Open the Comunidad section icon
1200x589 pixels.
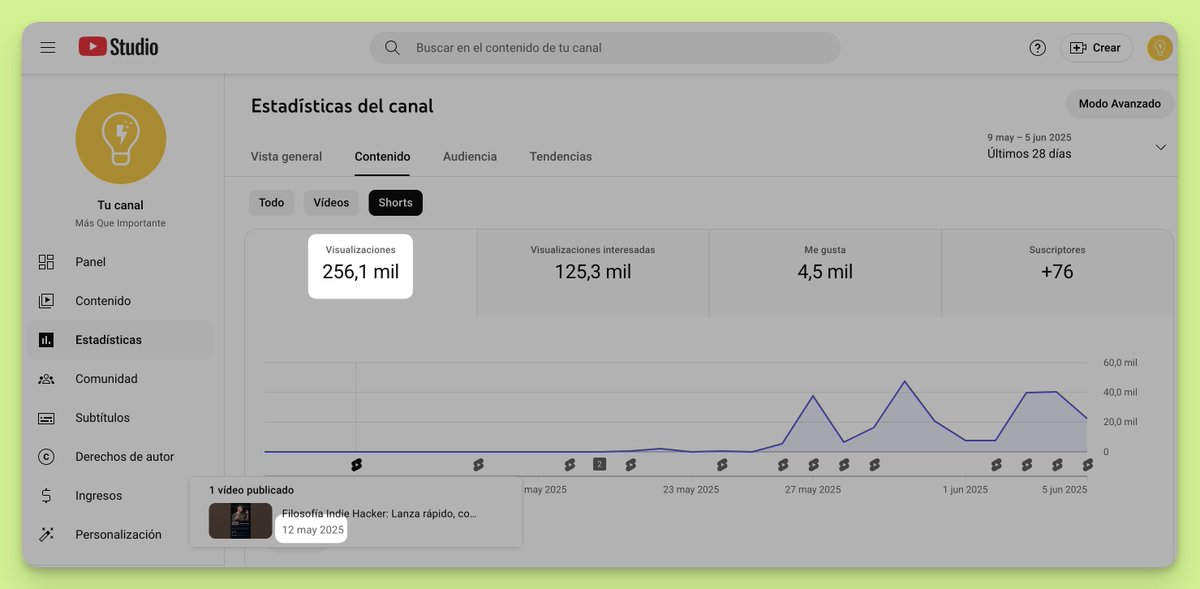46,378
